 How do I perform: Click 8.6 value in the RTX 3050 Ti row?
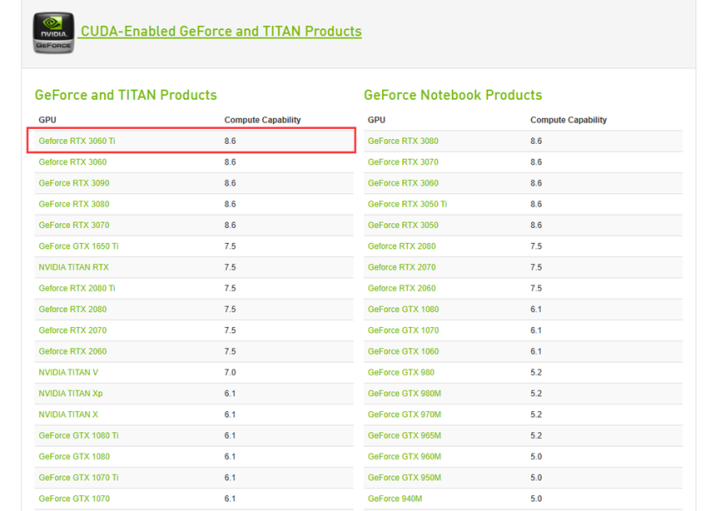pos(536,204)
